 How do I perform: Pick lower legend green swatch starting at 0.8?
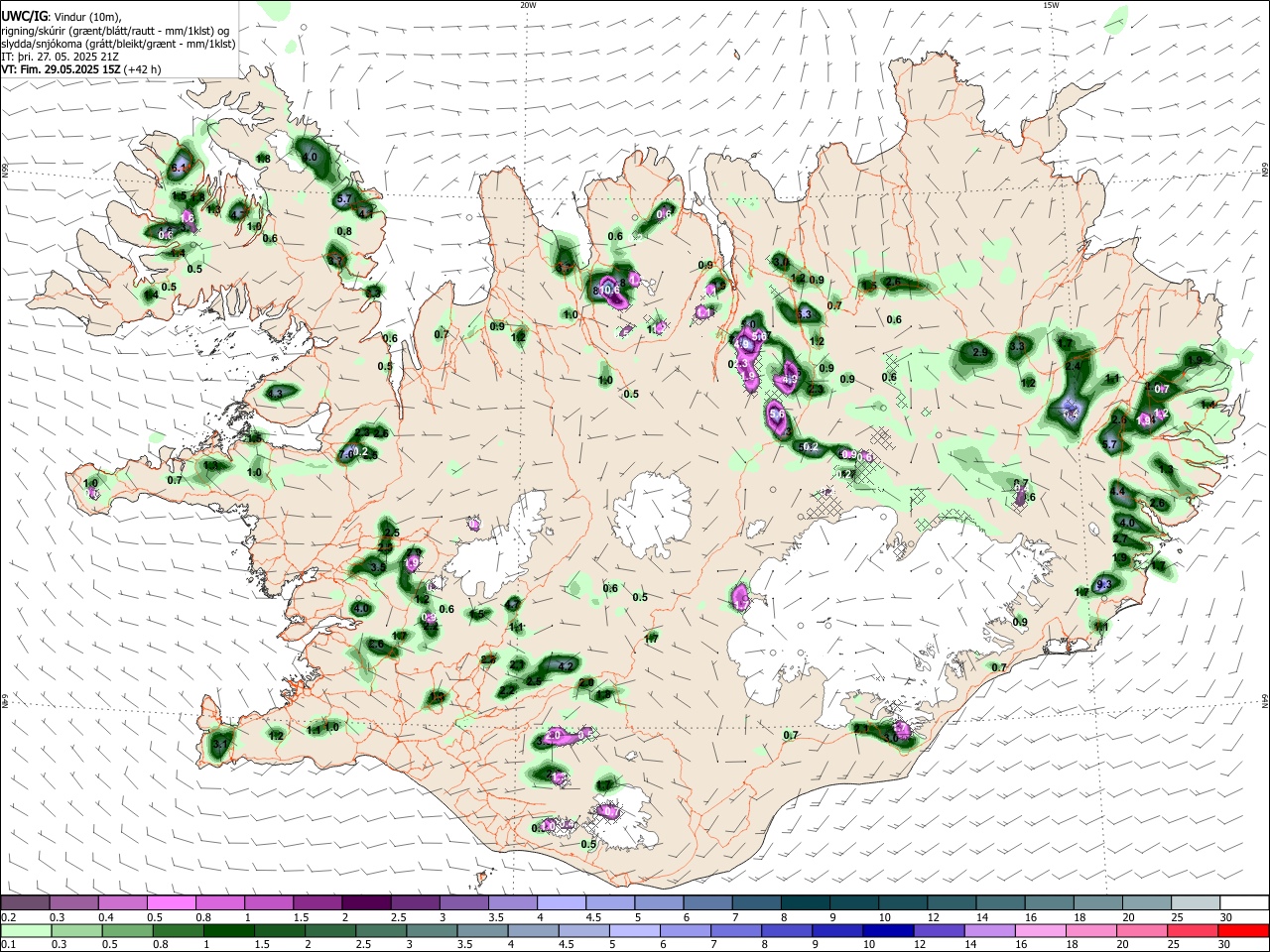click(x=178, y=930)
